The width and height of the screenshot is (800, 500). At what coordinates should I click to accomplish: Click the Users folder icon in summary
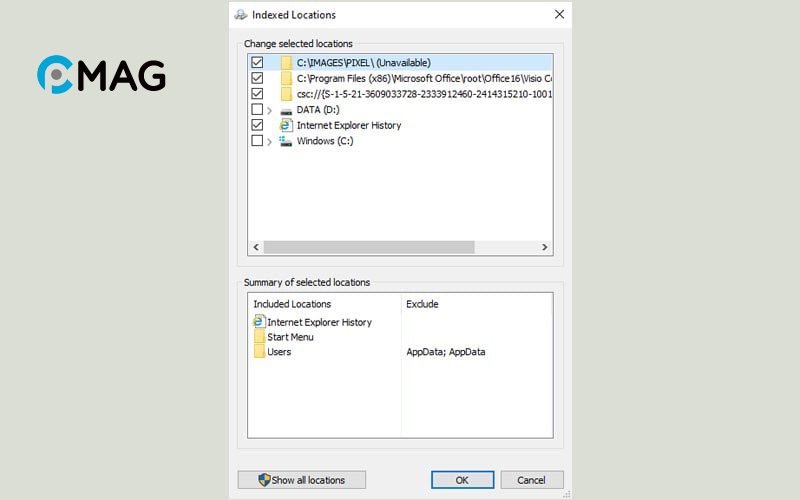pos(259,352)
